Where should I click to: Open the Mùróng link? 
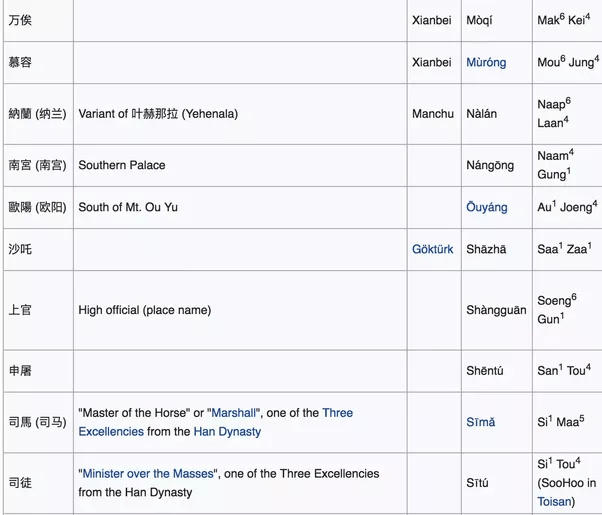pyautogui.click(x=486, y=62)
